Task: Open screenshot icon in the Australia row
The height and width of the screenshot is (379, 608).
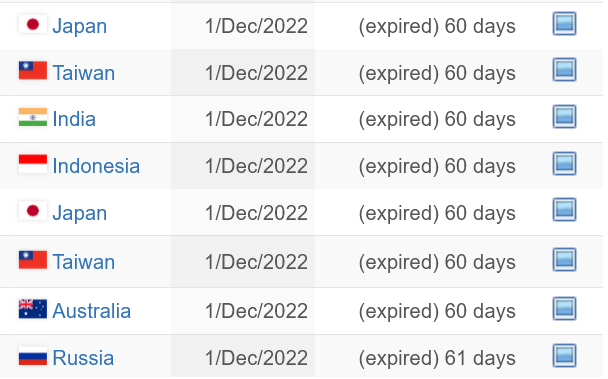Action: [564, 309]
